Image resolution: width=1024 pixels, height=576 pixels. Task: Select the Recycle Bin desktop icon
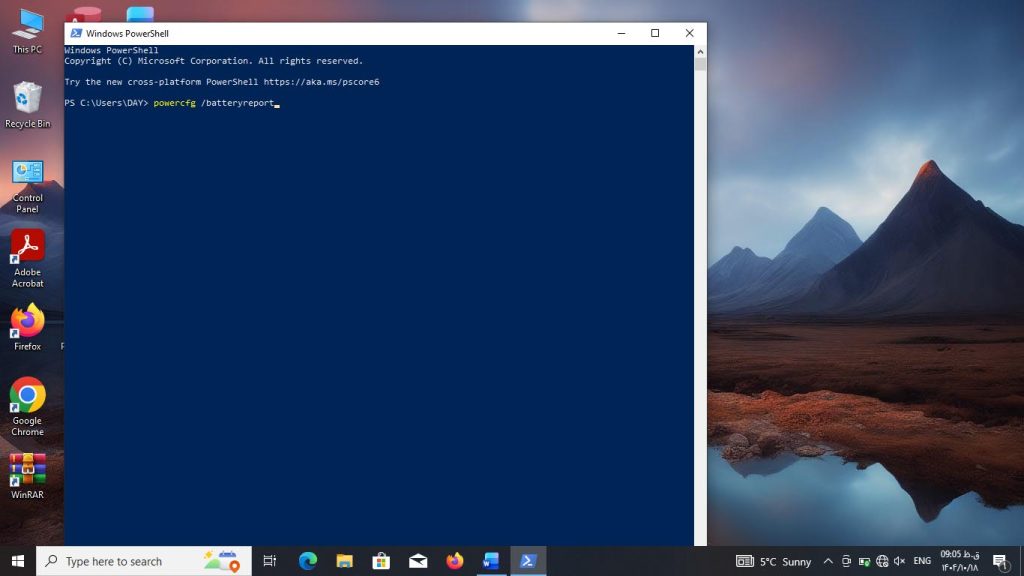click(x=27, y=104)
